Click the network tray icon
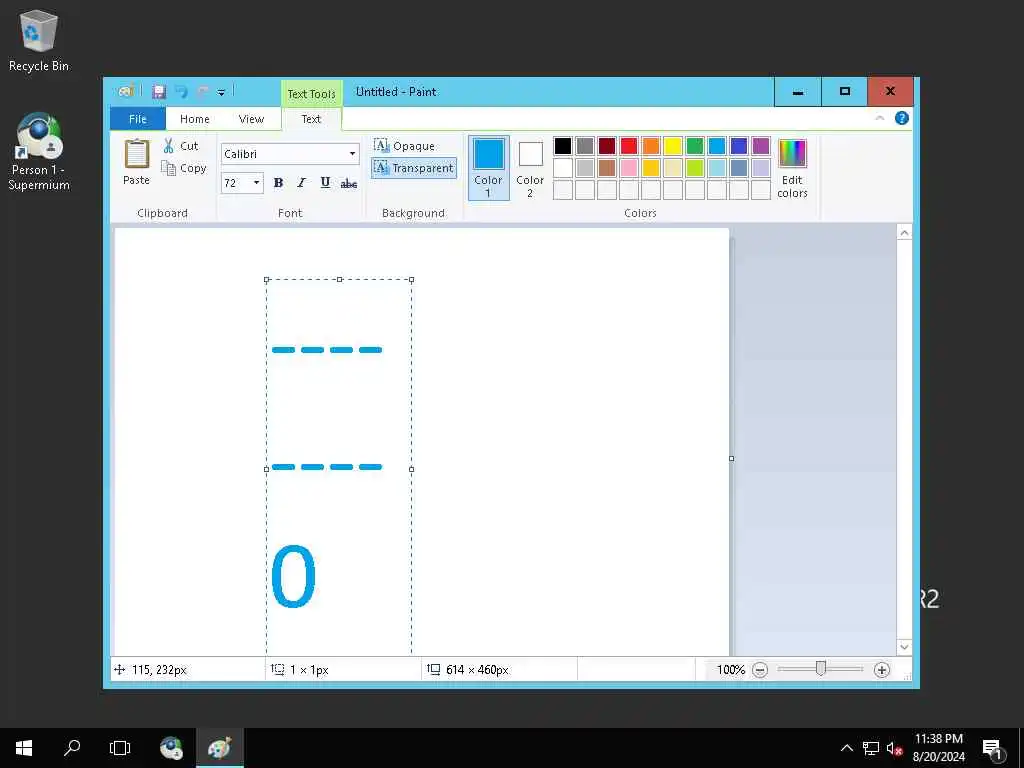This screenshot has width=1024, height=768. tap(871, 748)
